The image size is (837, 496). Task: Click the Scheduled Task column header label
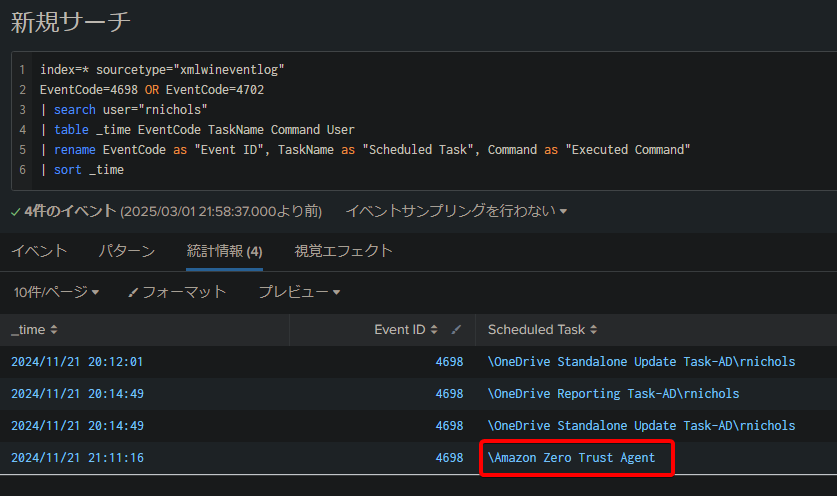(x=536, y=330)
